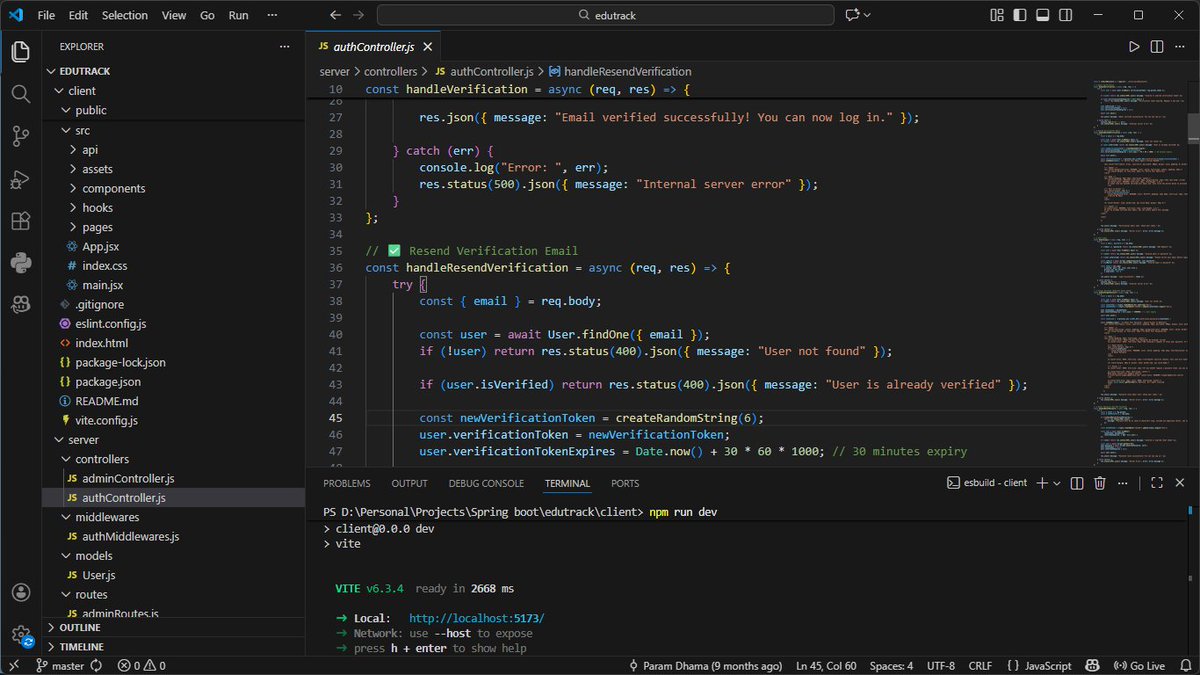Go back with the navigation arrow
This screenshot has height=675, width=1200.
tap(335, 15)
